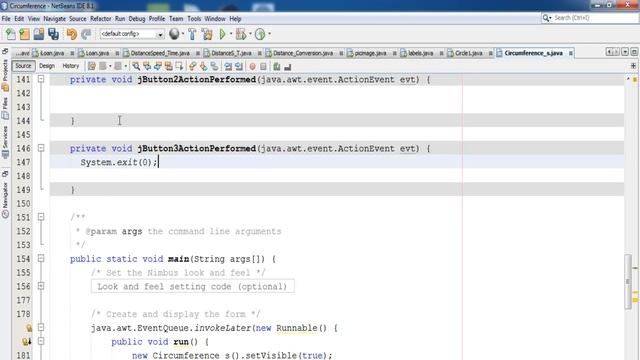This screenshot has width=640, height=360.
Task: Click the Shift Line Right icon
Action: coord(239,66)
